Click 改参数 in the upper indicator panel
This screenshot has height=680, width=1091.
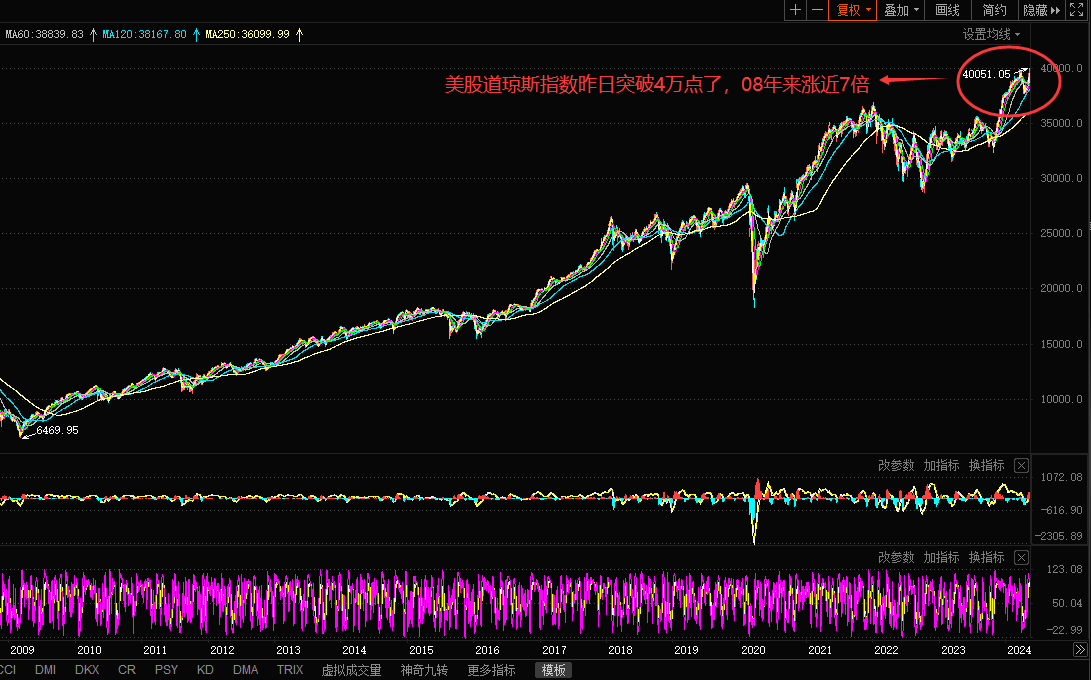coord(896,465)
